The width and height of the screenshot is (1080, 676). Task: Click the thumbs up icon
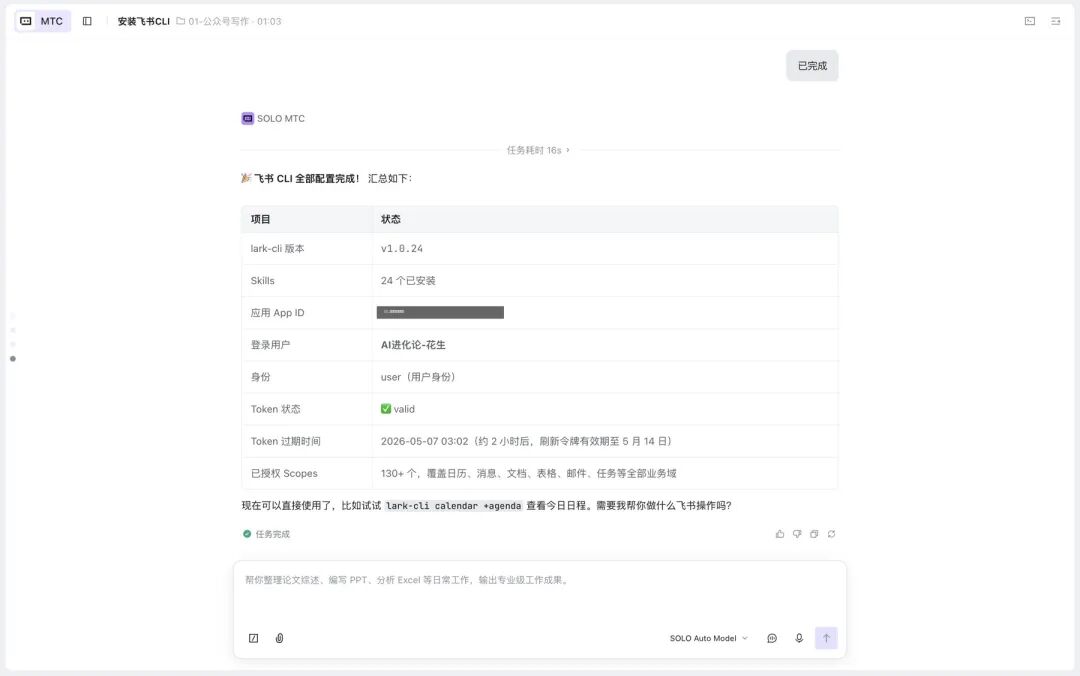(x=780, y=534)
